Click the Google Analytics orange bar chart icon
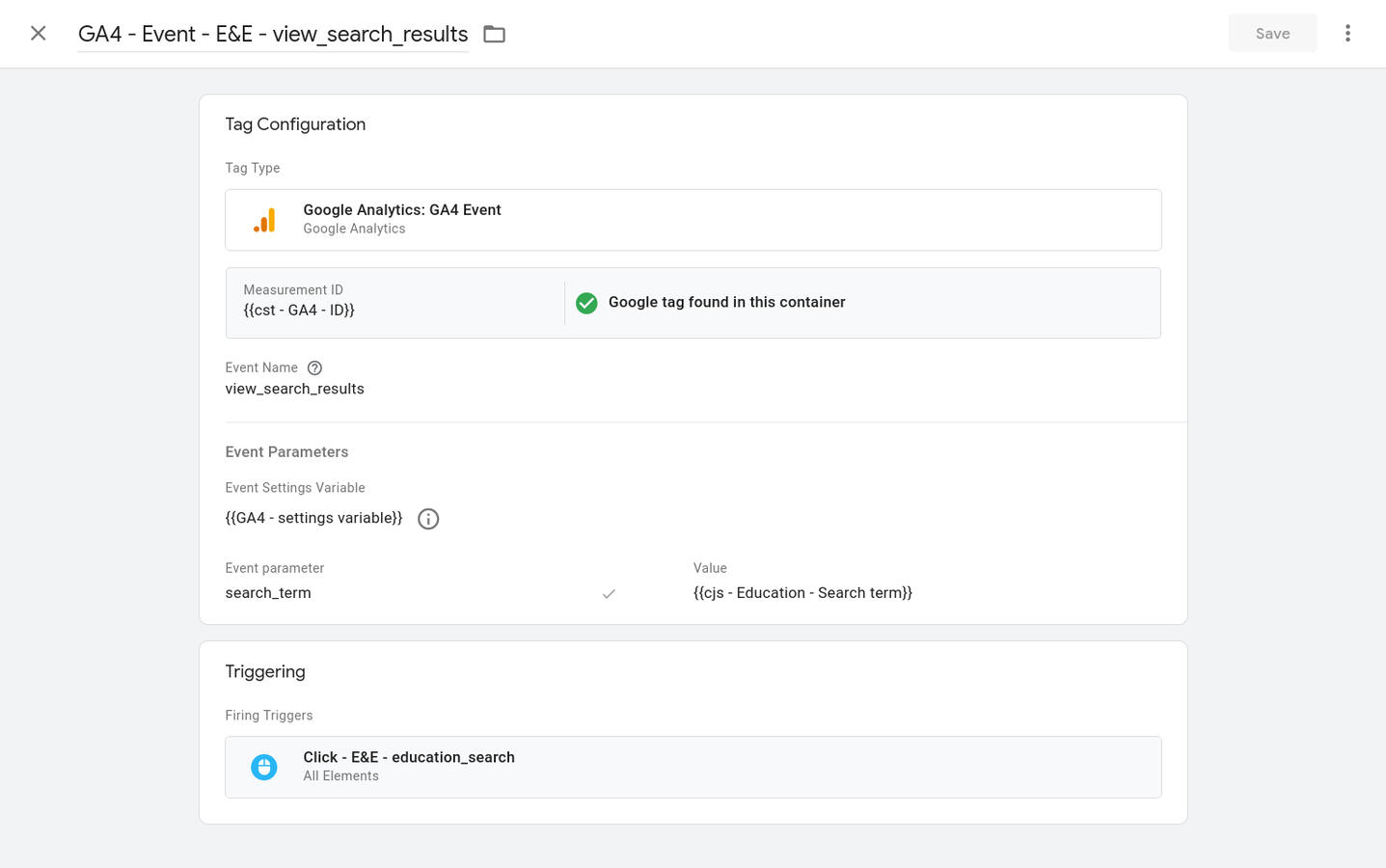The height and width of the screenshot is (868, 1386). pyautogui.click(x=264, y=220)
